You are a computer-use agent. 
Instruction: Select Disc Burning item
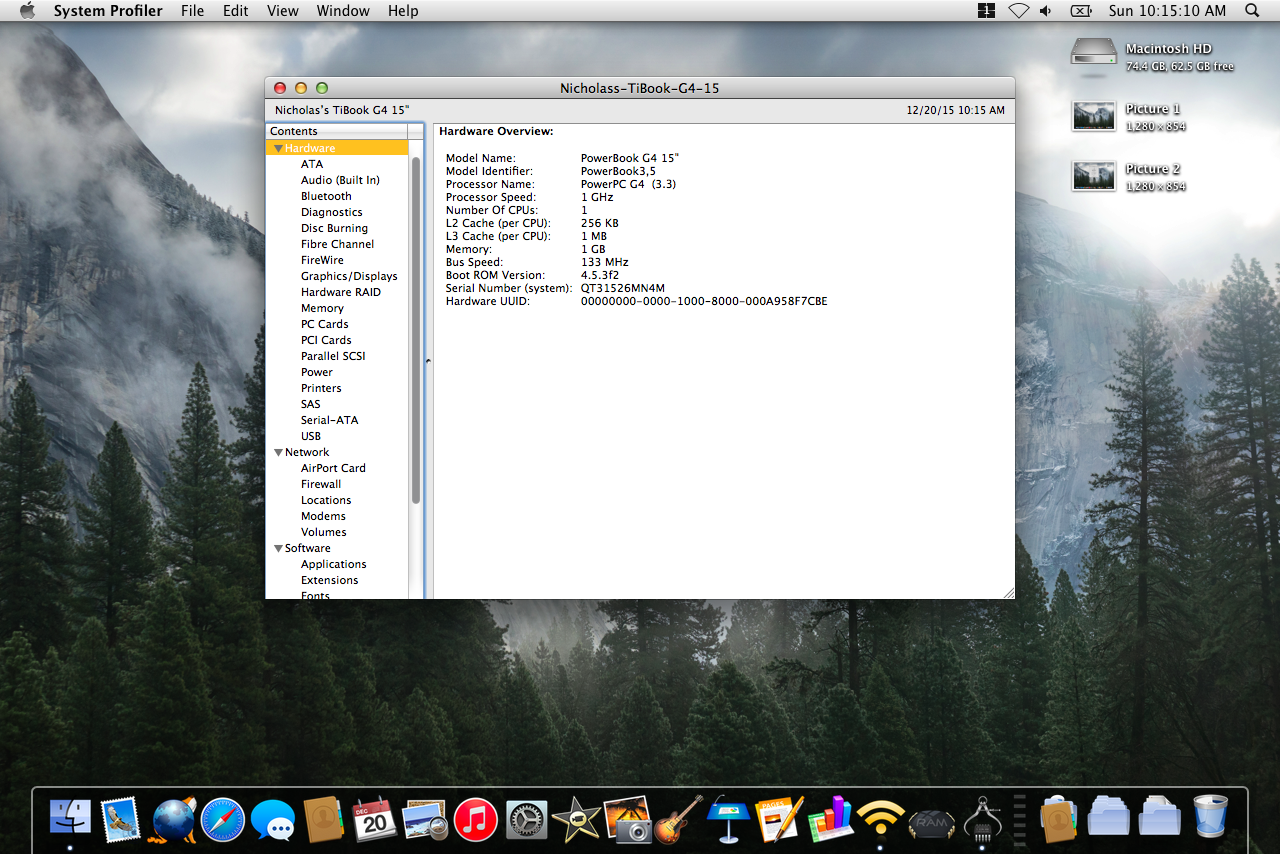334,228
